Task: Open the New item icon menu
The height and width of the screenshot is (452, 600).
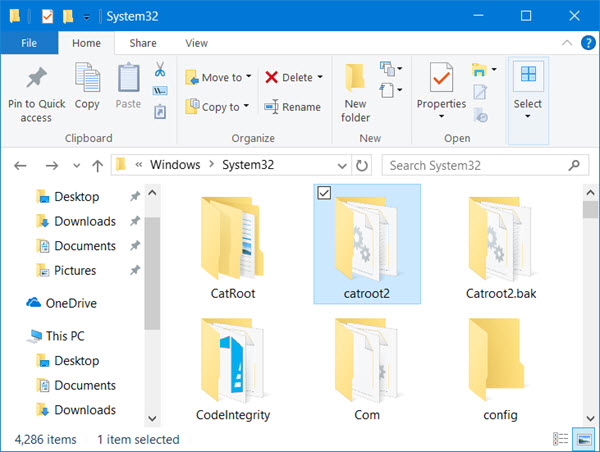Action: tap(390, 69)
